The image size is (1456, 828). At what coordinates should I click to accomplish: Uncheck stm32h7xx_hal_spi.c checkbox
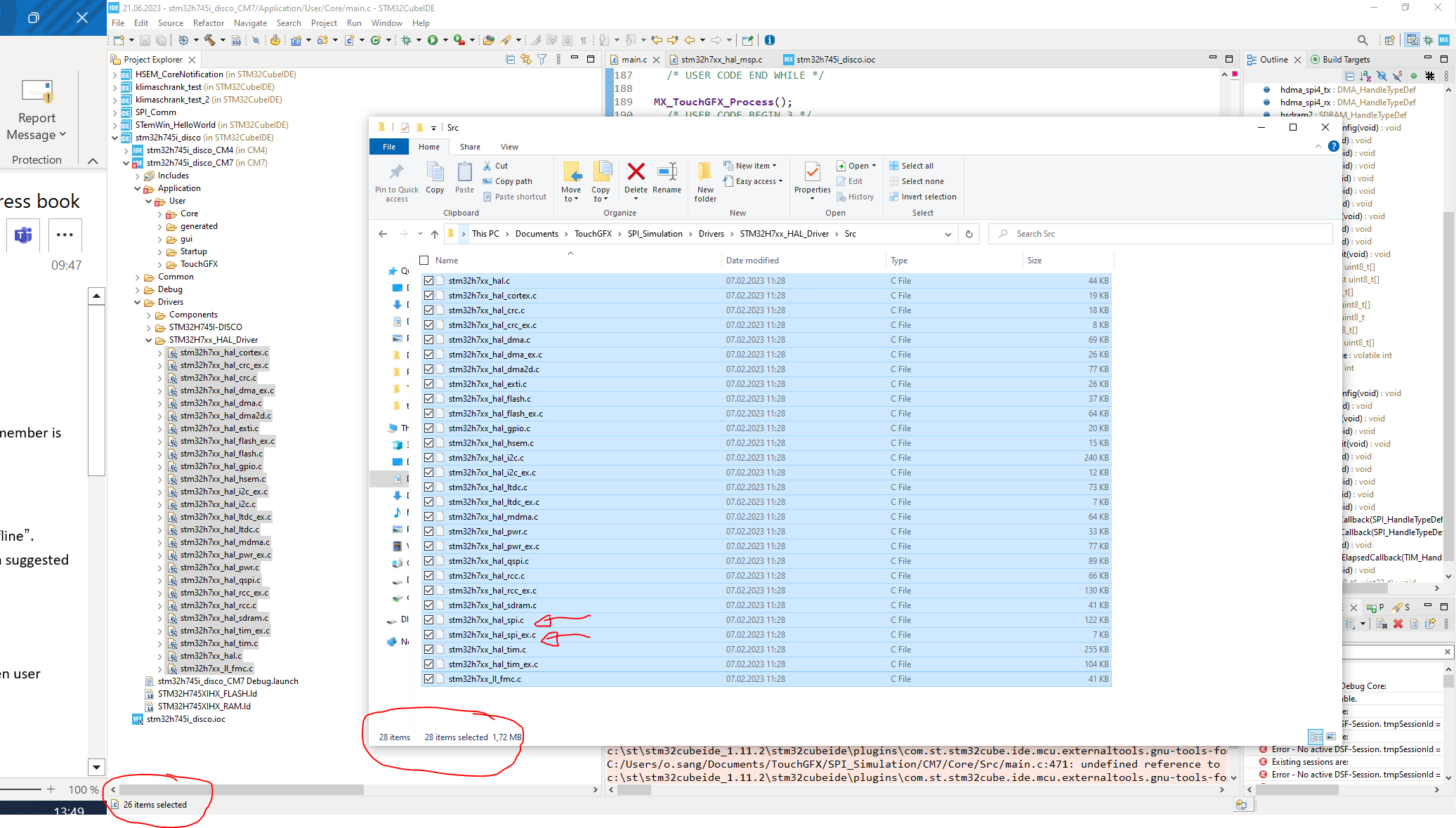click(x=428, y=620)
